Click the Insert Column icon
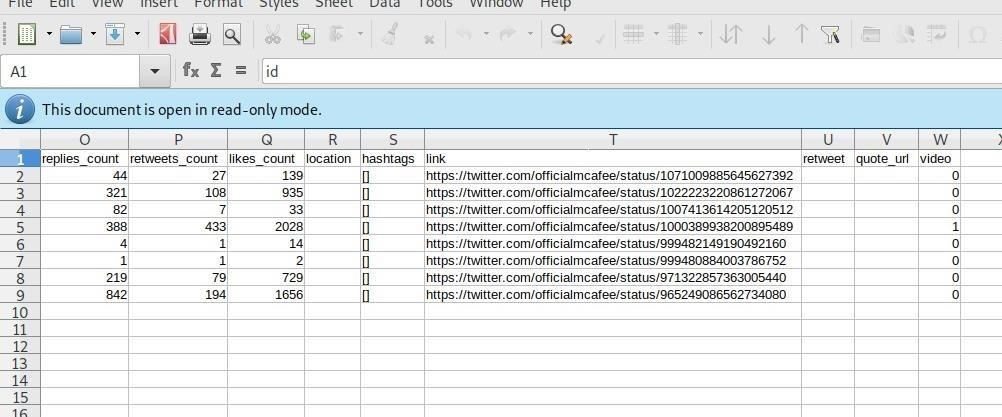Viewport: 1002px width, 417px height. coord(677,34)
